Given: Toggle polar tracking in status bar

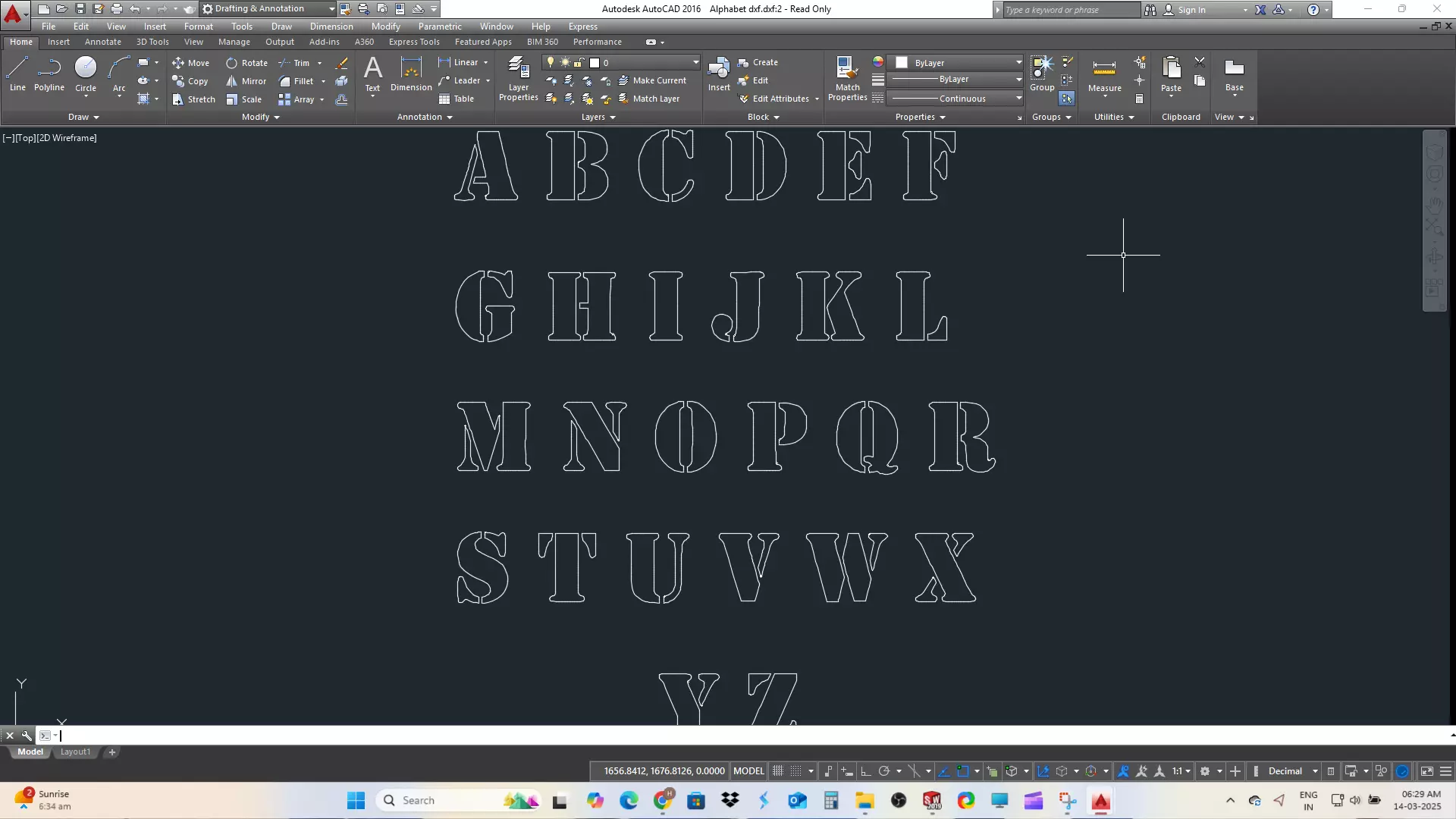Looking at the screenshot, I should tap(884, 771).
